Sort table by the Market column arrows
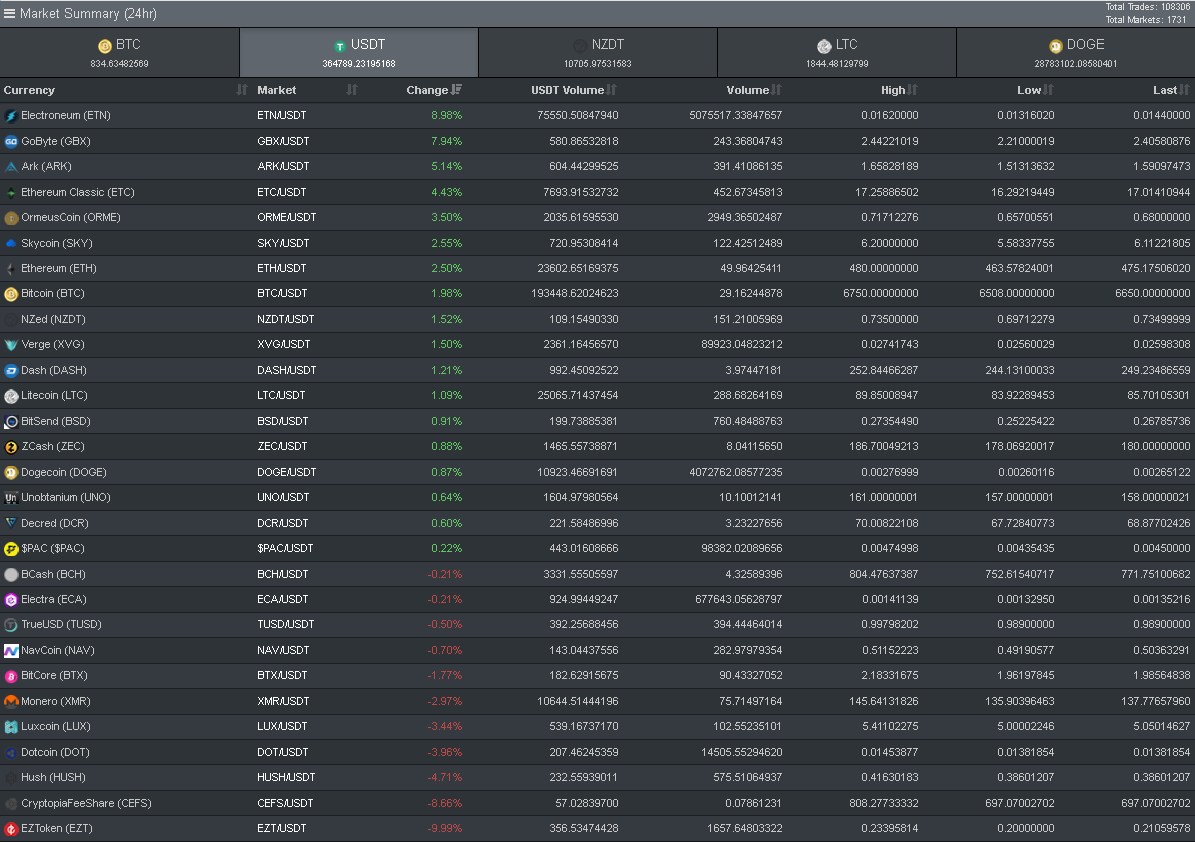This screenshot has height=842, width=1195. [351, 90]
